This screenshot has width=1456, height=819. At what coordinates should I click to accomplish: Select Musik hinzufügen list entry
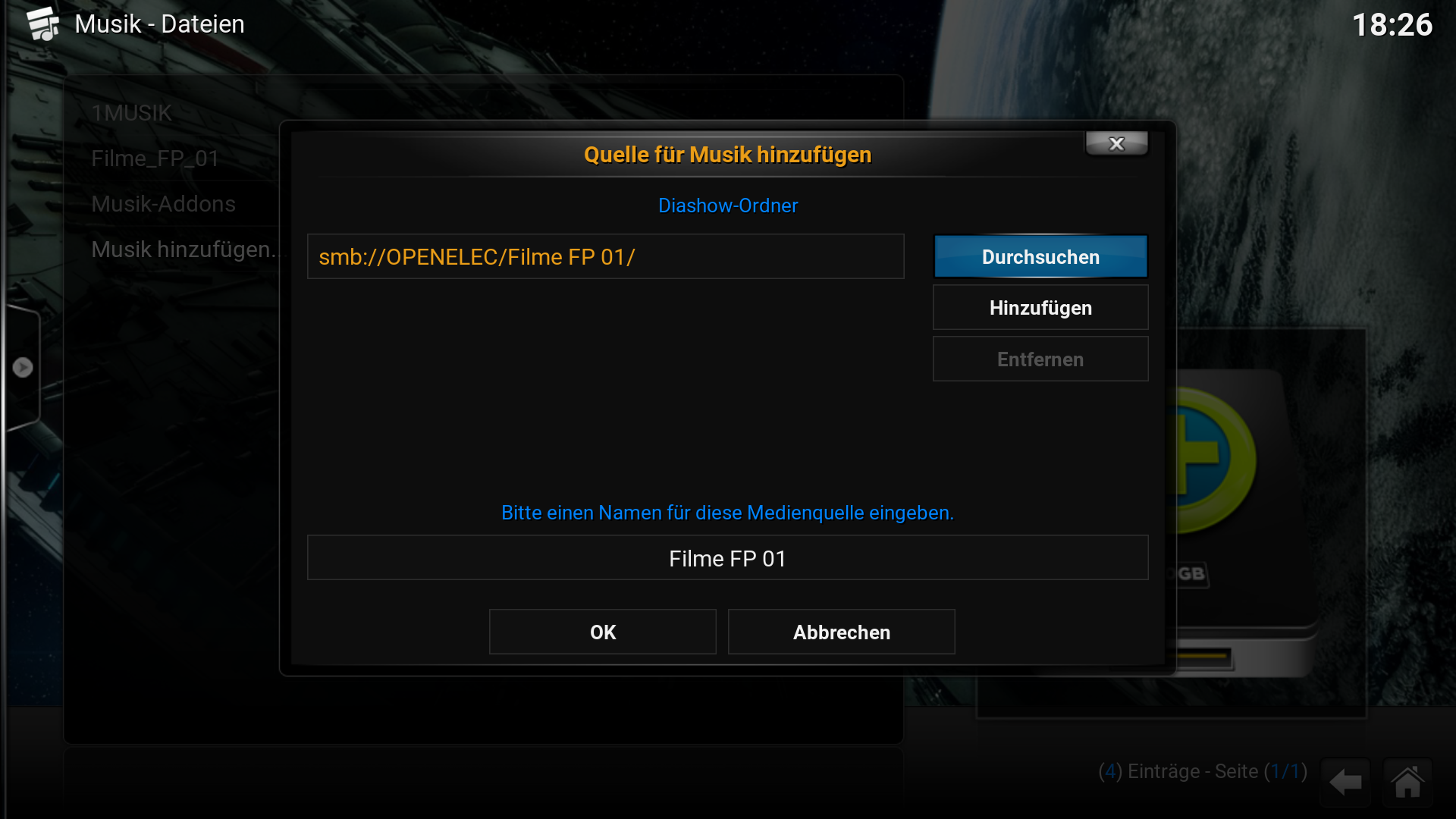[x=184, y=249]
